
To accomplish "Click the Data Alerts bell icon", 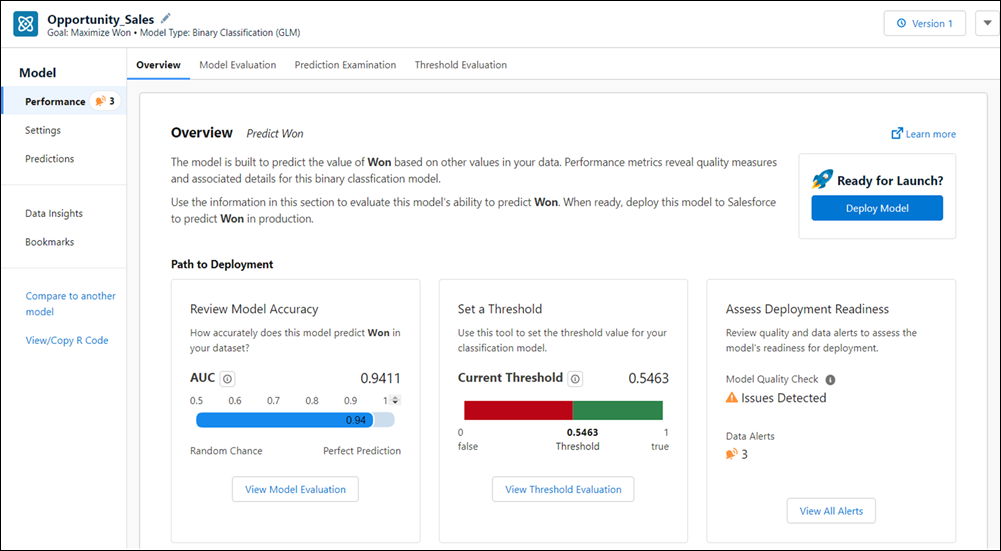I will (732, 454).
